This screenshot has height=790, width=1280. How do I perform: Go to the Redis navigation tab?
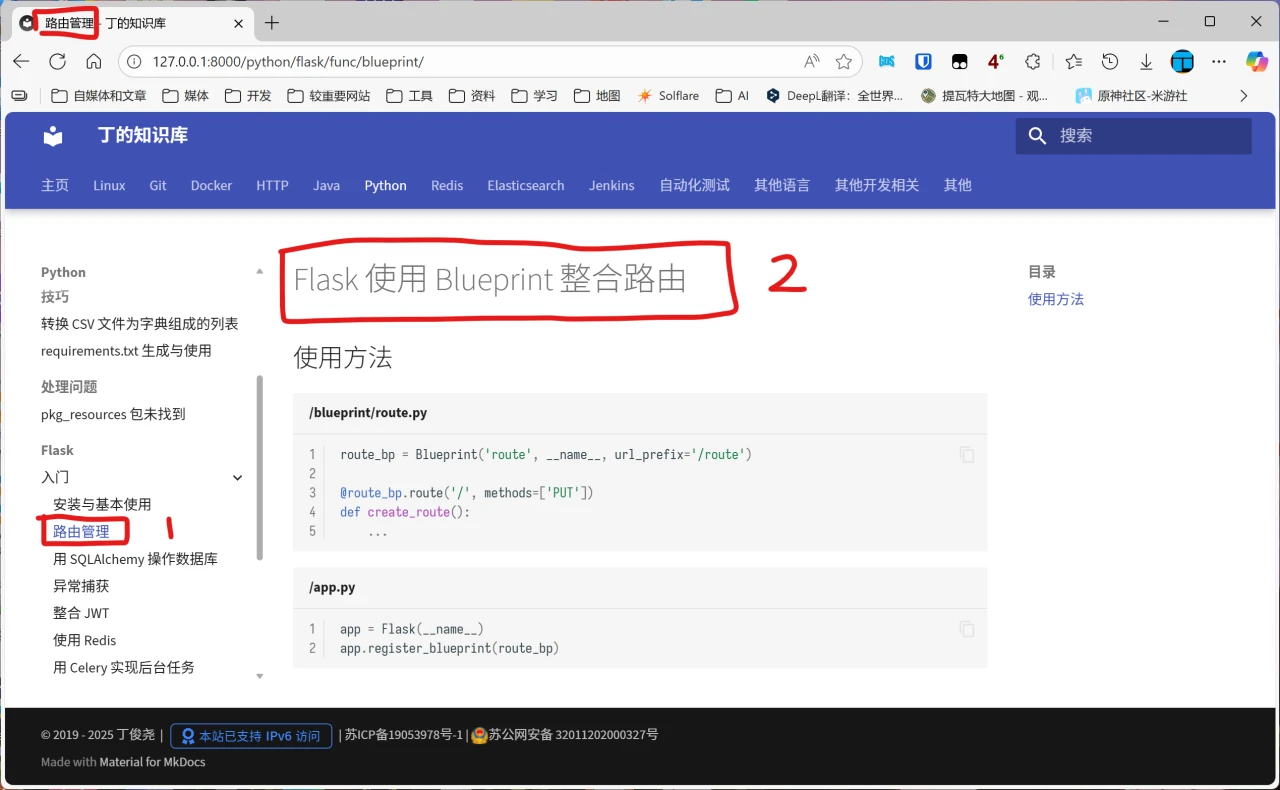pyautogui.click(x=446, y=185)
